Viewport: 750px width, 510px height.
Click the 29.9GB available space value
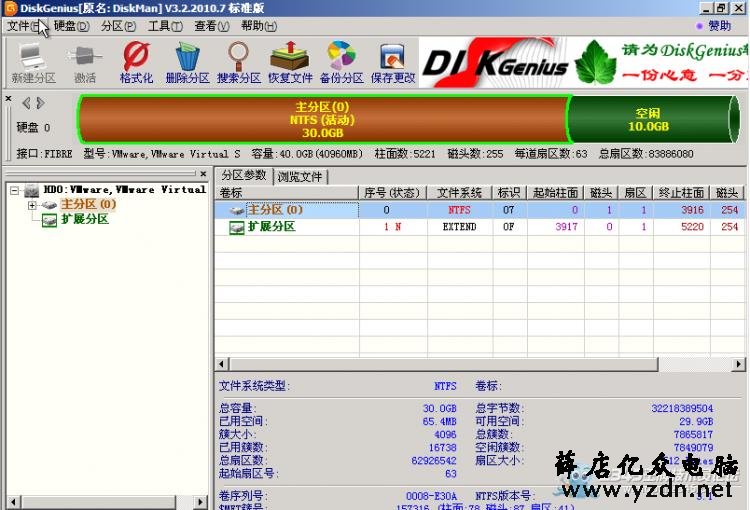(x=696, y=421)
